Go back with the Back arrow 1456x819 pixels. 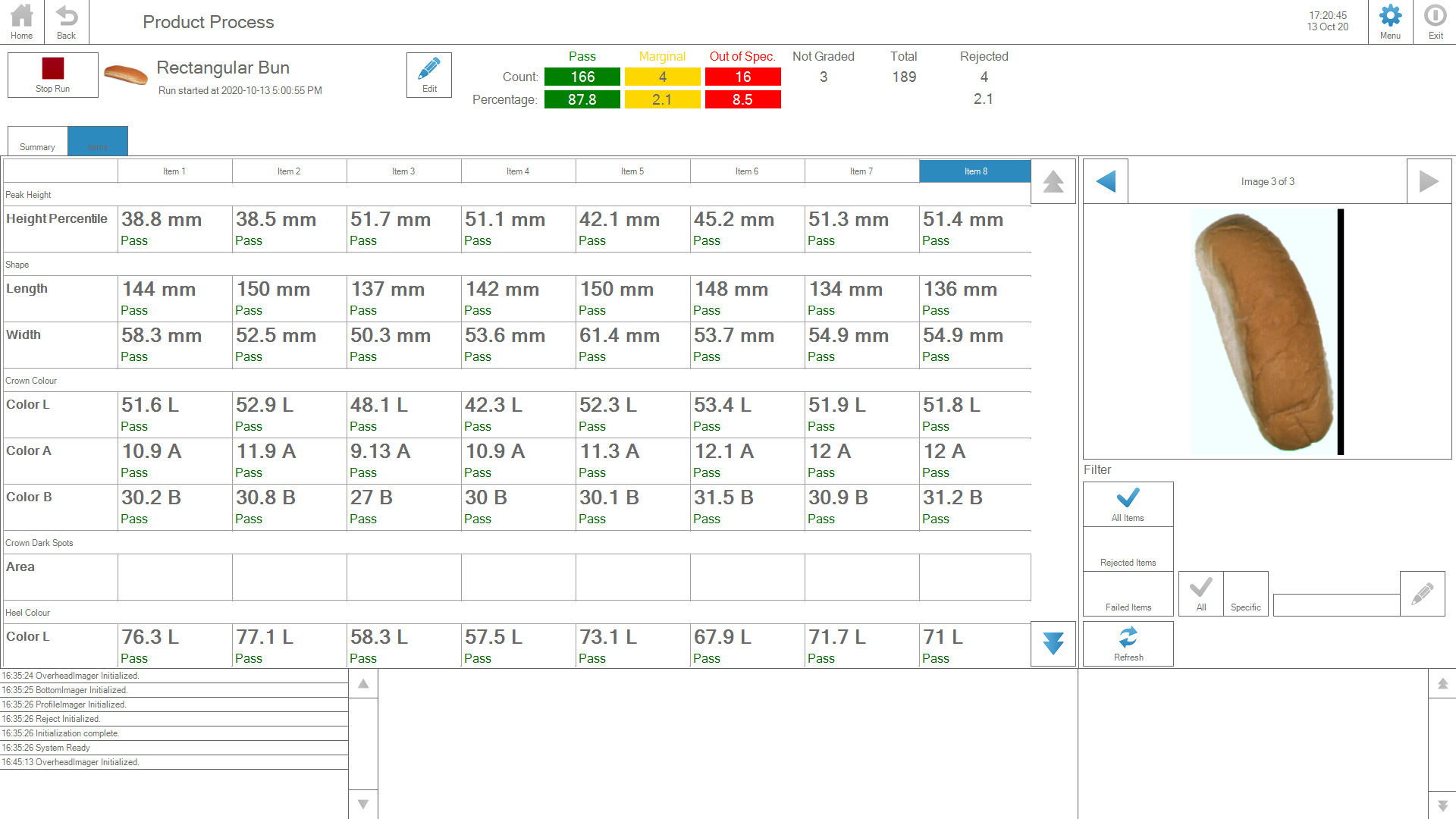[67, 21]
